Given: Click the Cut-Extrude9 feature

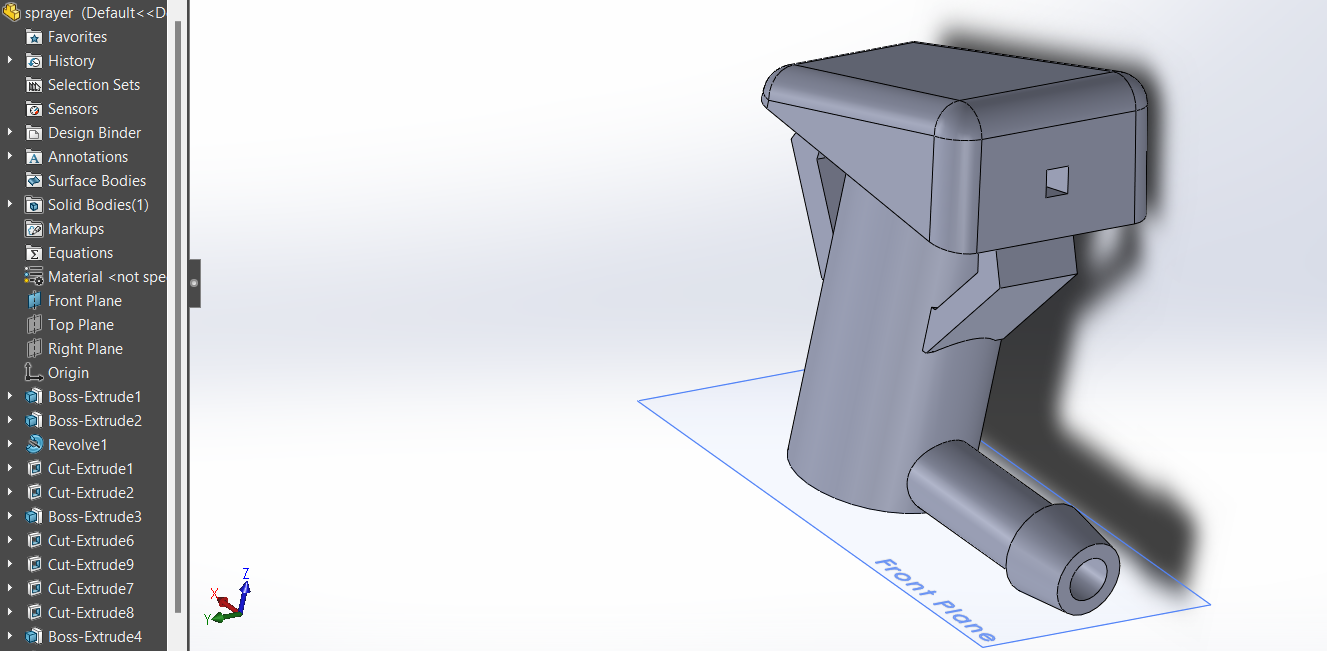Looking at the screenshot, I should point(90,565).
